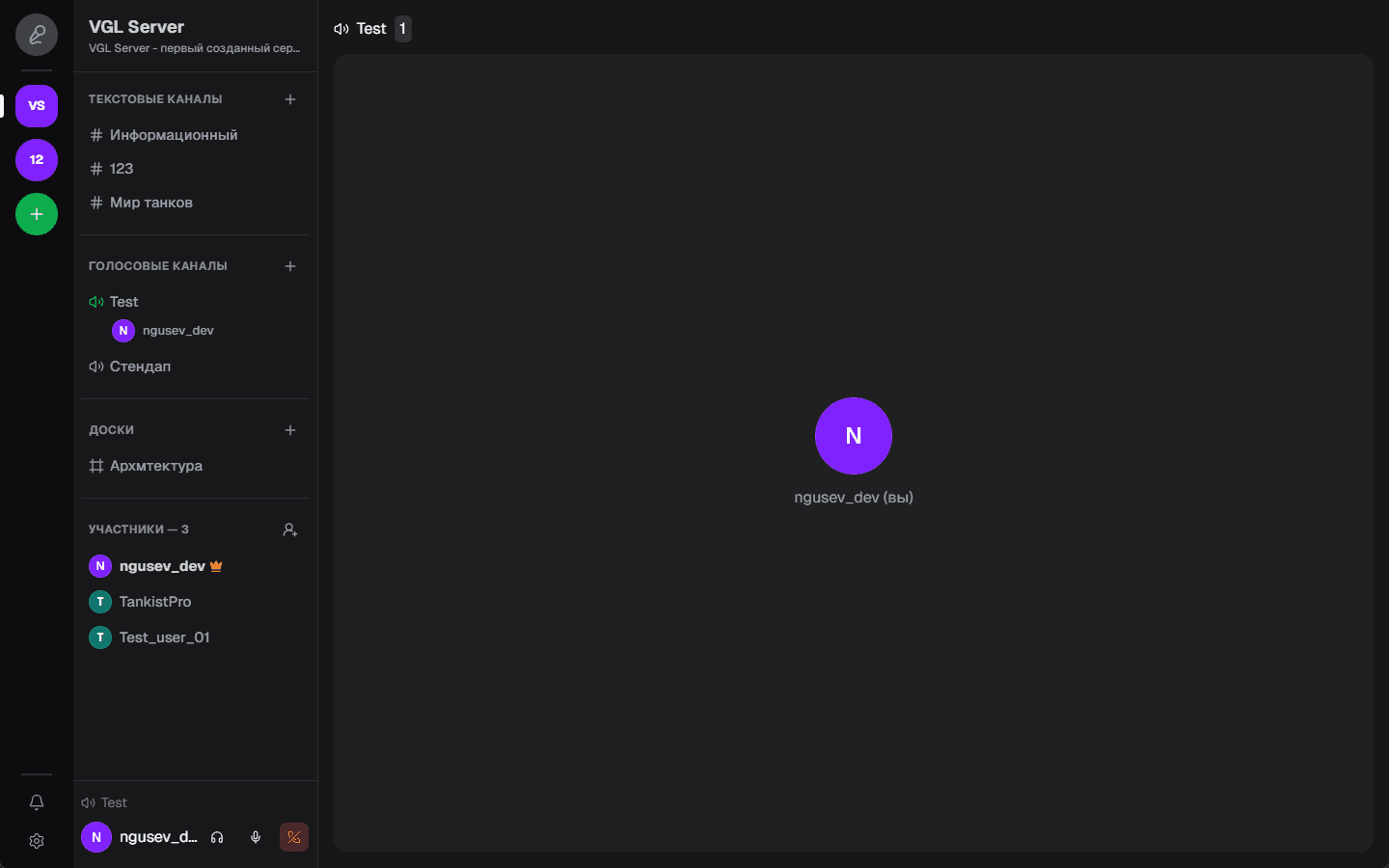
Task: Mute the microphone in the user panel
Action: (x=256, y=837)
